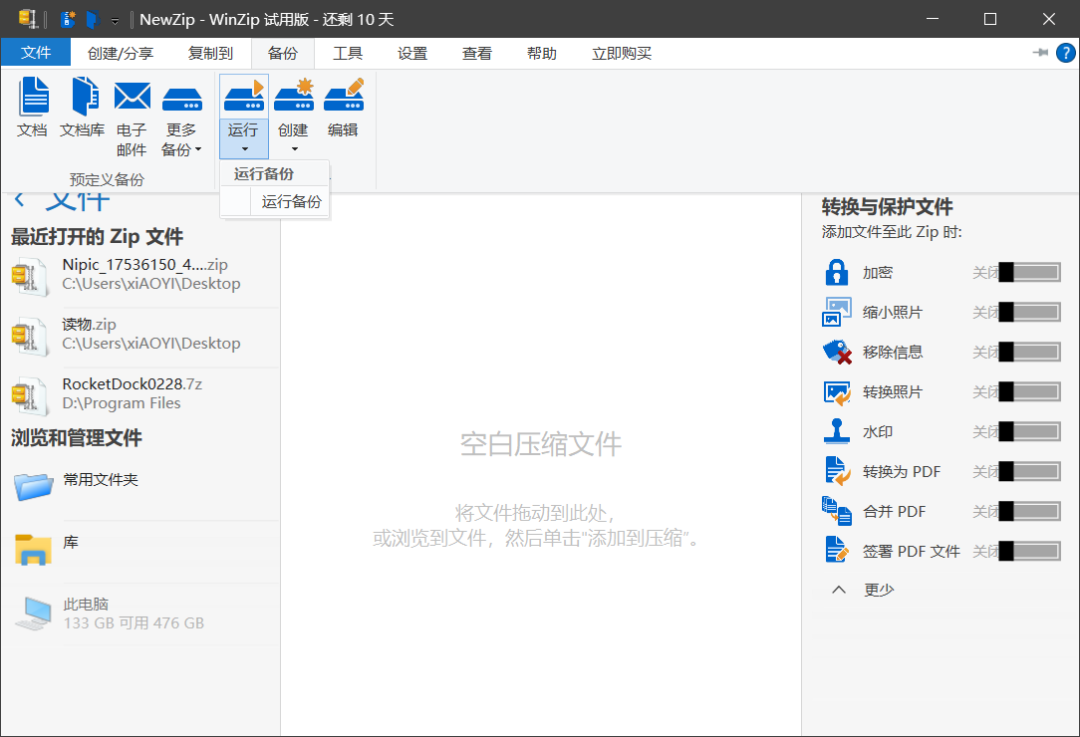Open the 立即购买 tab
Viewport: 1080px width, 737px height.
coord(621,54)
